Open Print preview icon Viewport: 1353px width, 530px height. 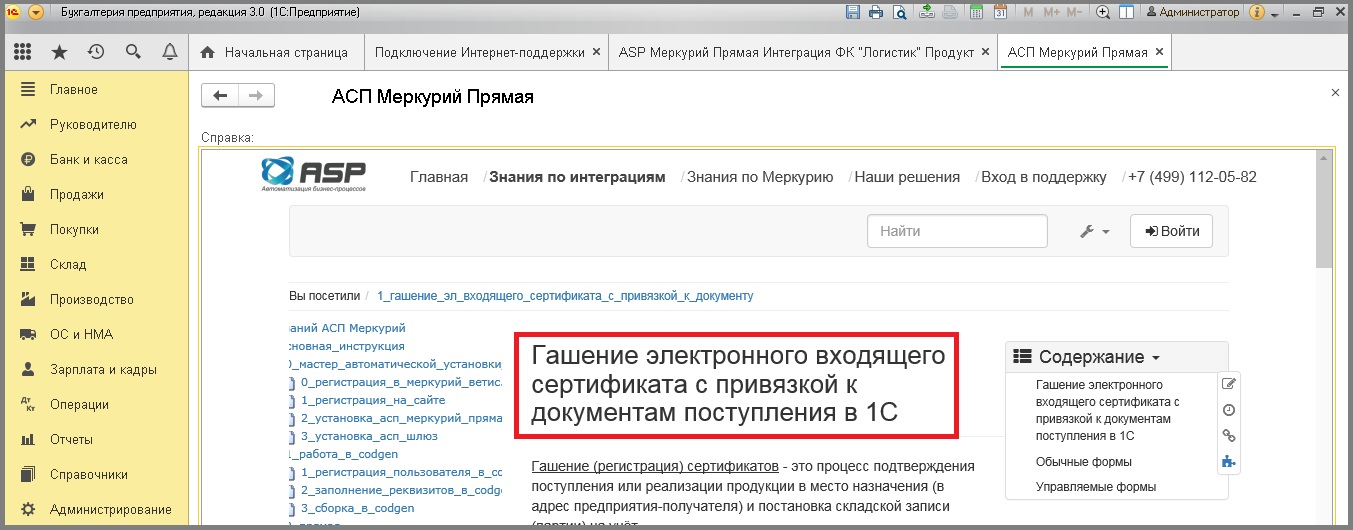pos(899,12)
